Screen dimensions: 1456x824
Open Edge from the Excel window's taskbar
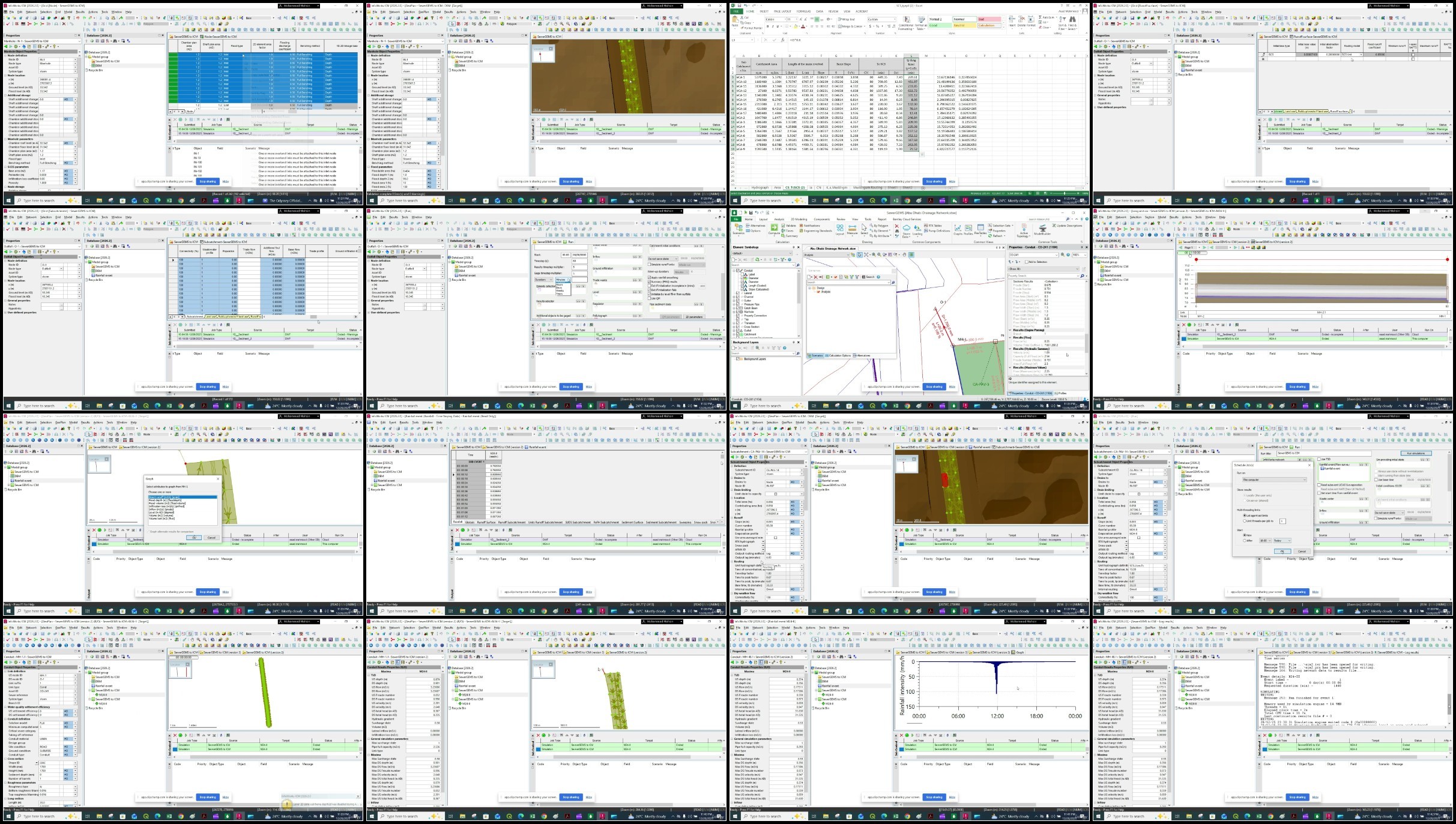(x=884, y=200)
